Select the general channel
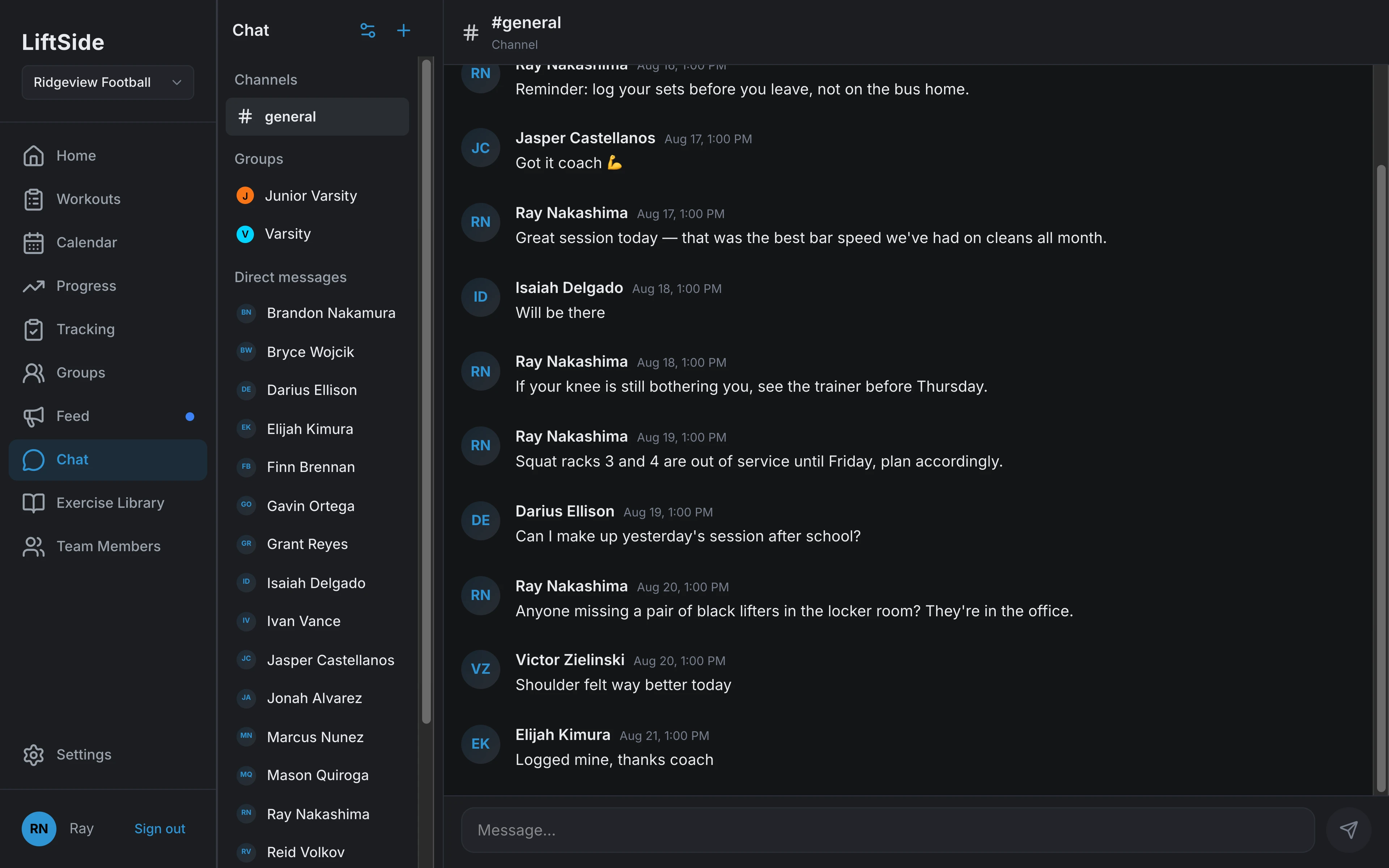The width and height of the screenshot is (1389, 868). pyautogui.click(x=317, y=116)
